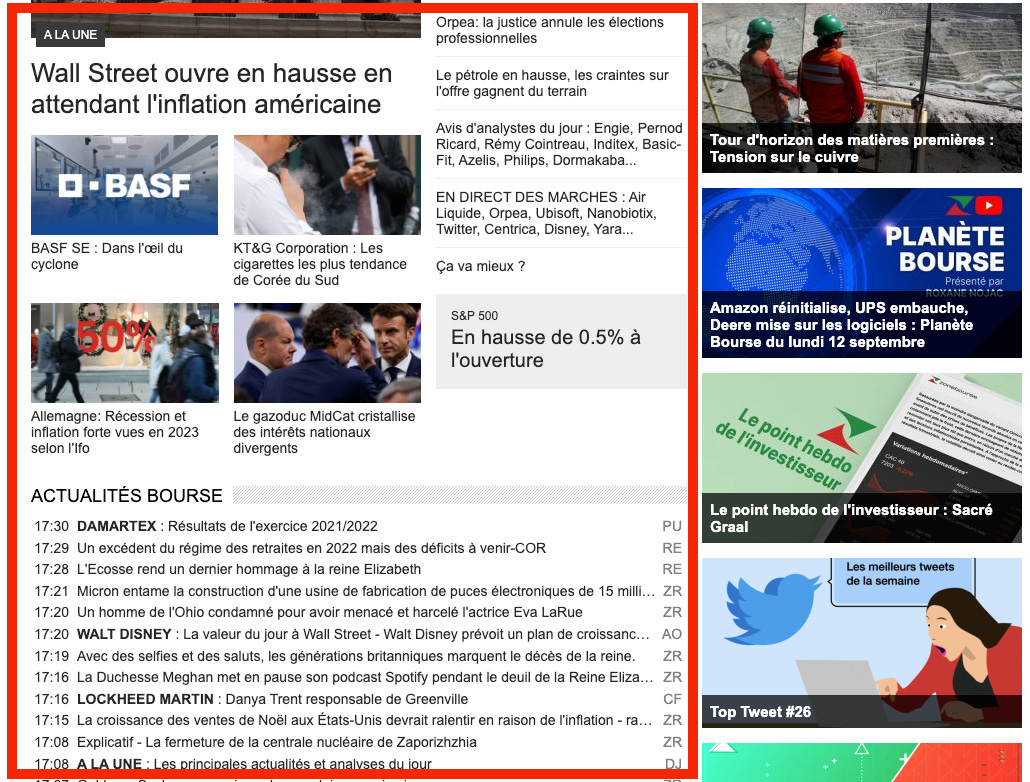Open the Ça va mieux ? link
Screen dimensions: 1030x782
tap(481, 266)
